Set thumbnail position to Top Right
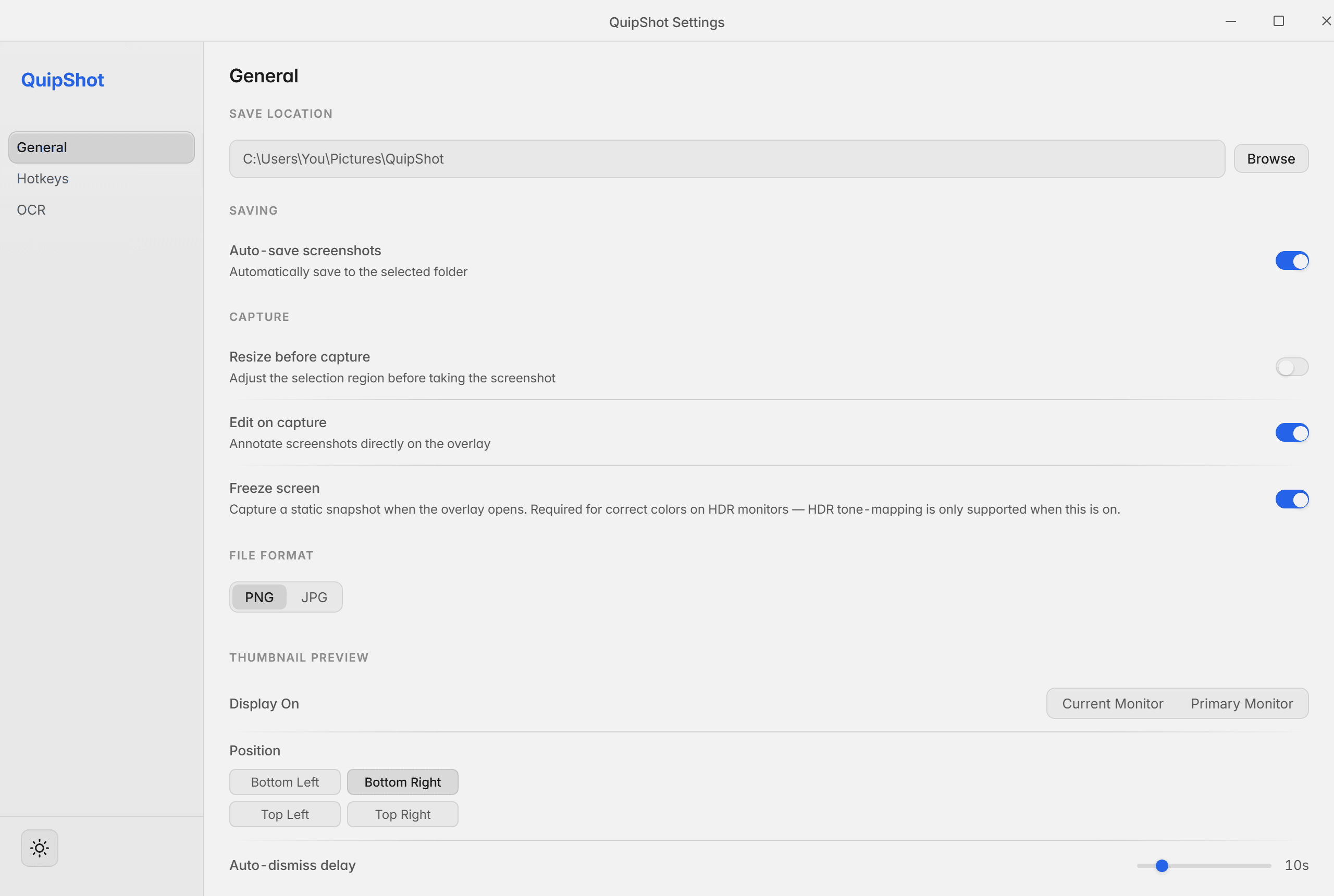 [402, 815]
